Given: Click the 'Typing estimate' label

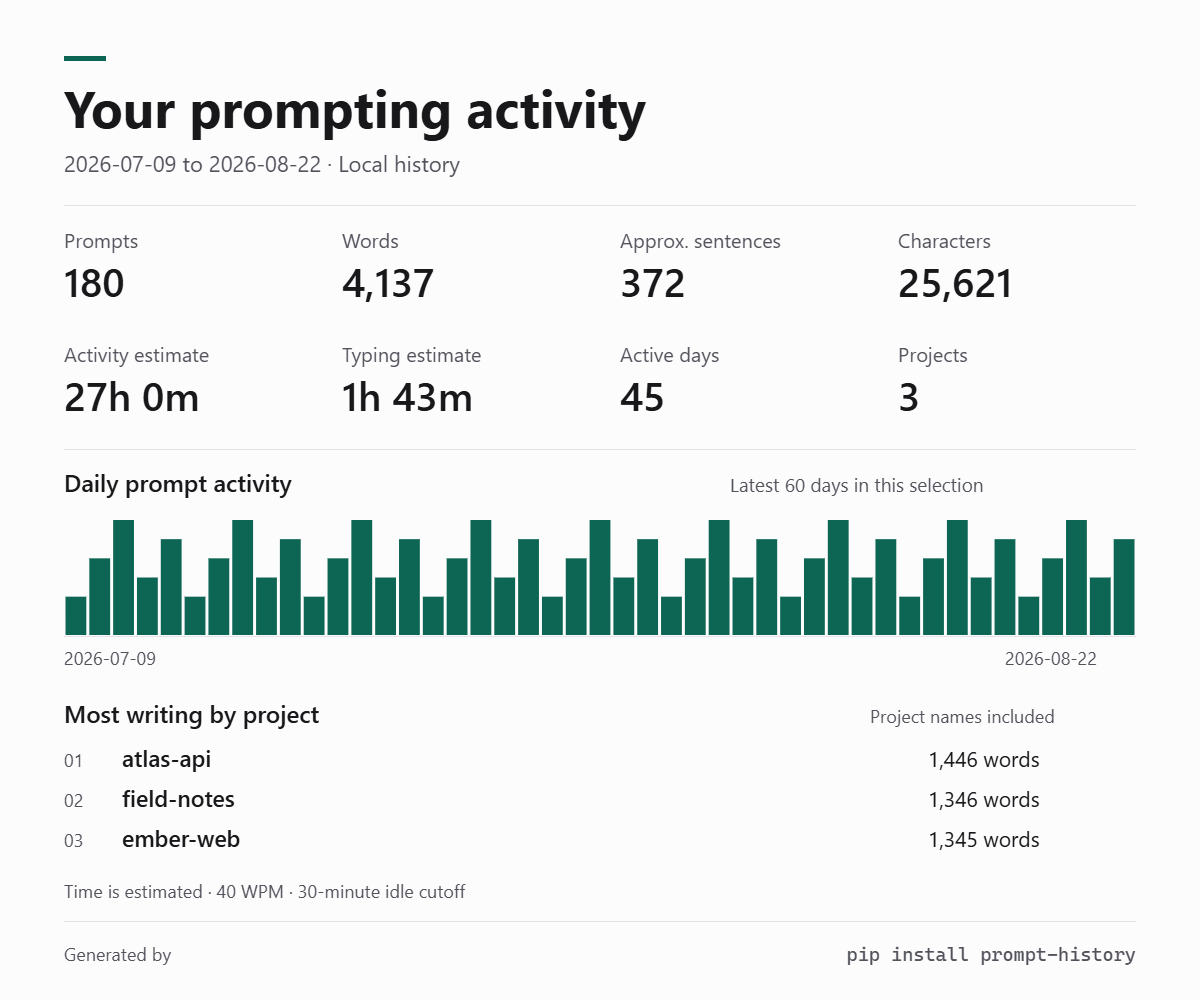Looking at the screenshot, I should tap(411, 355).
